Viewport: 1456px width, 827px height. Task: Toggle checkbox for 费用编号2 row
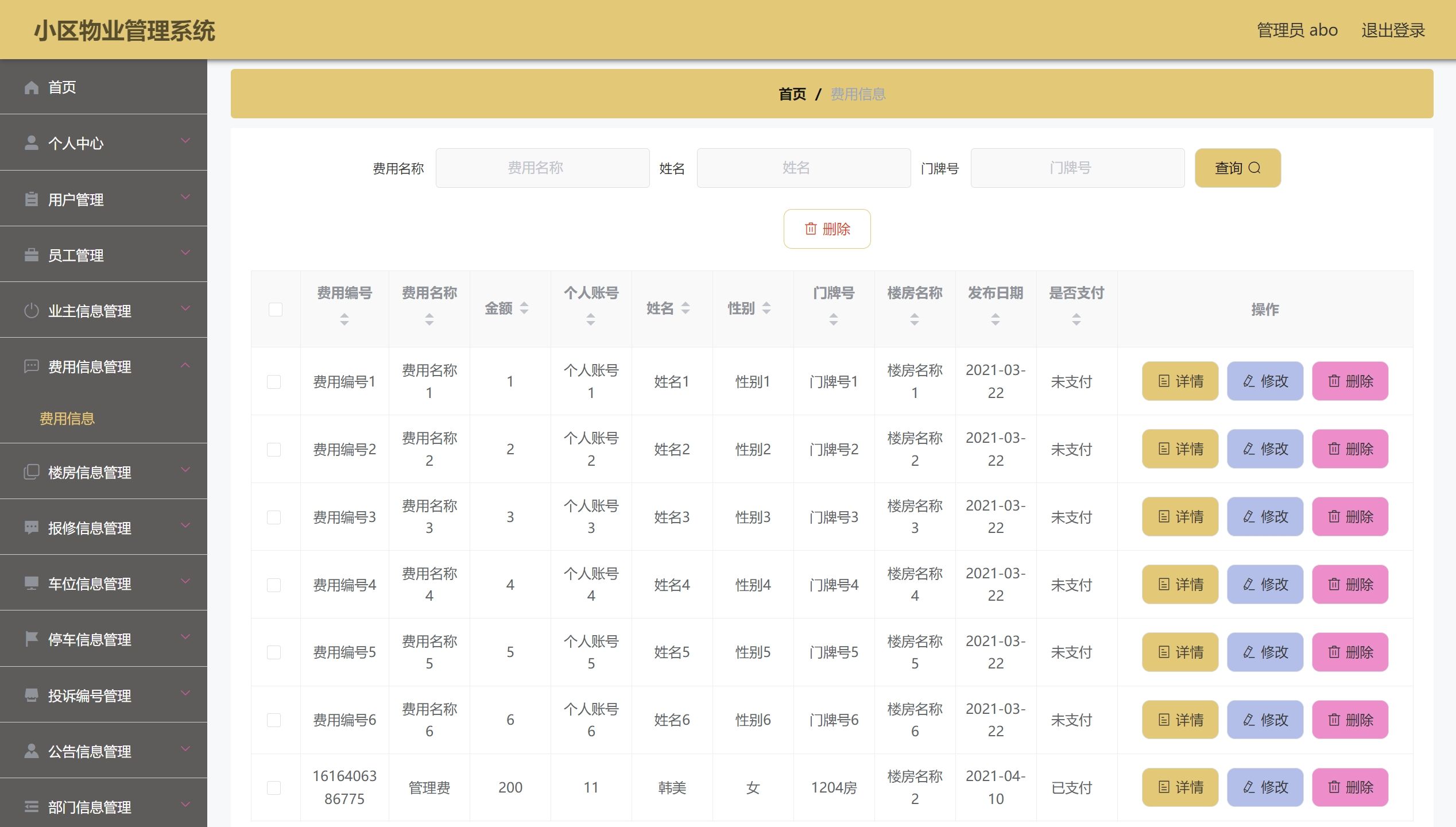pyautogui.click(x=275, y=448)
